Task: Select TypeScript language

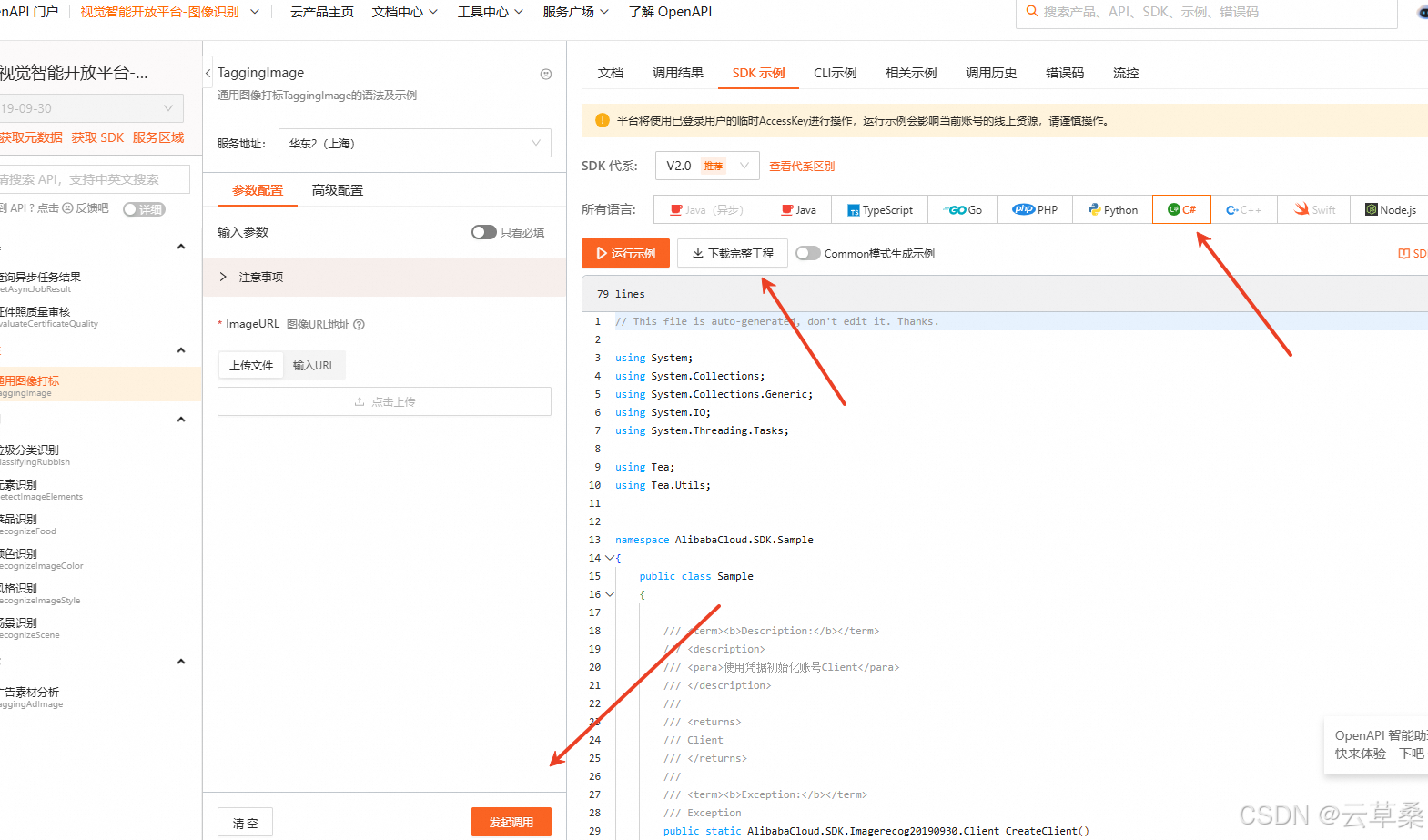Action: coord(879,209)
